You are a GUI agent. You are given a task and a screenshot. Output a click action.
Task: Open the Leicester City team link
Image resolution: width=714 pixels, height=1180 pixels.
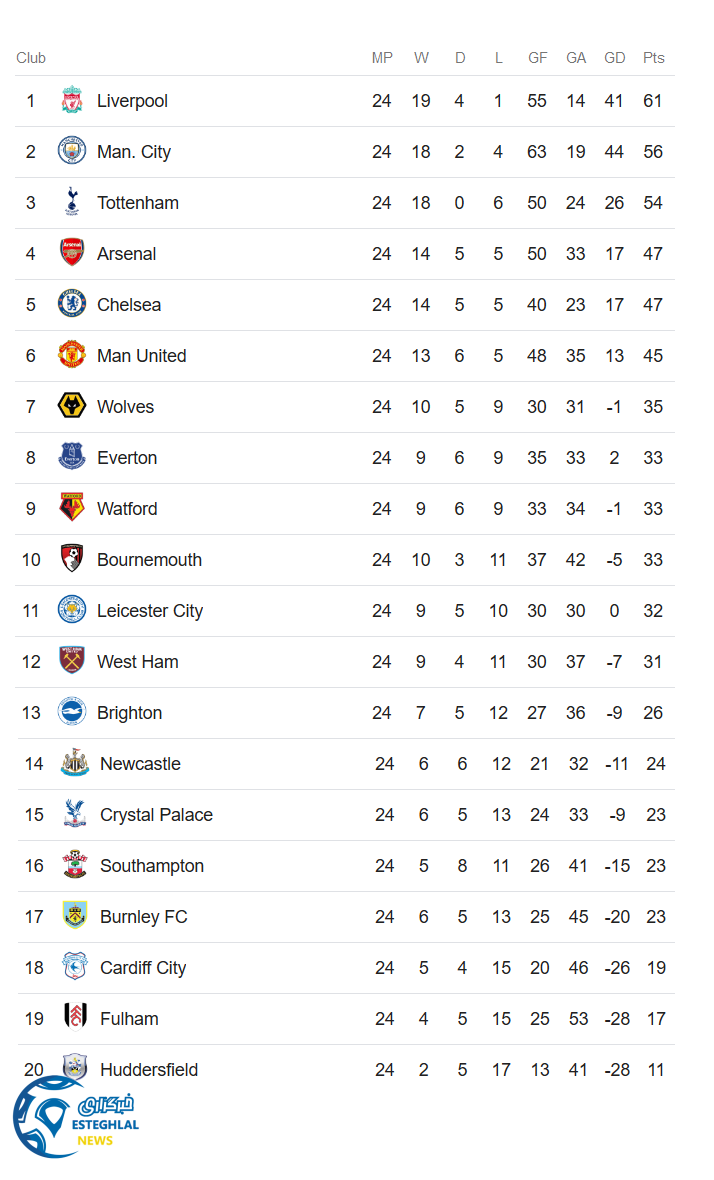coord(150,611)
